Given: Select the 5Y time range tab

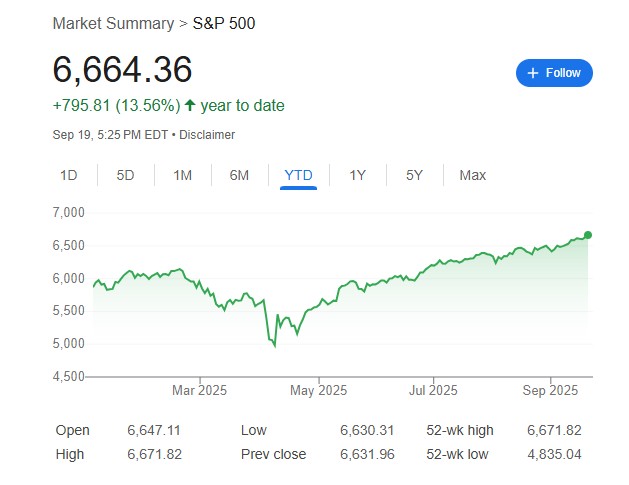Looking at the screenshot, I should (x=414, y=175).
